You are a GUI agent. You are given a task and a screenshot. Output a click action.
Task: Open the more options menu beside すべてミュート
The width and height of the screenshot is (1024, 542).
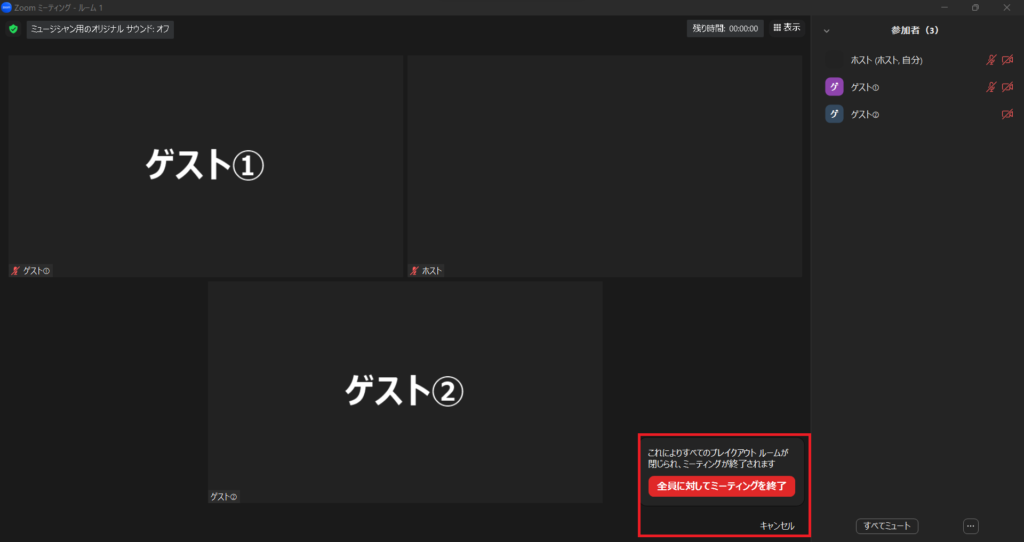[x=970, y=526]
